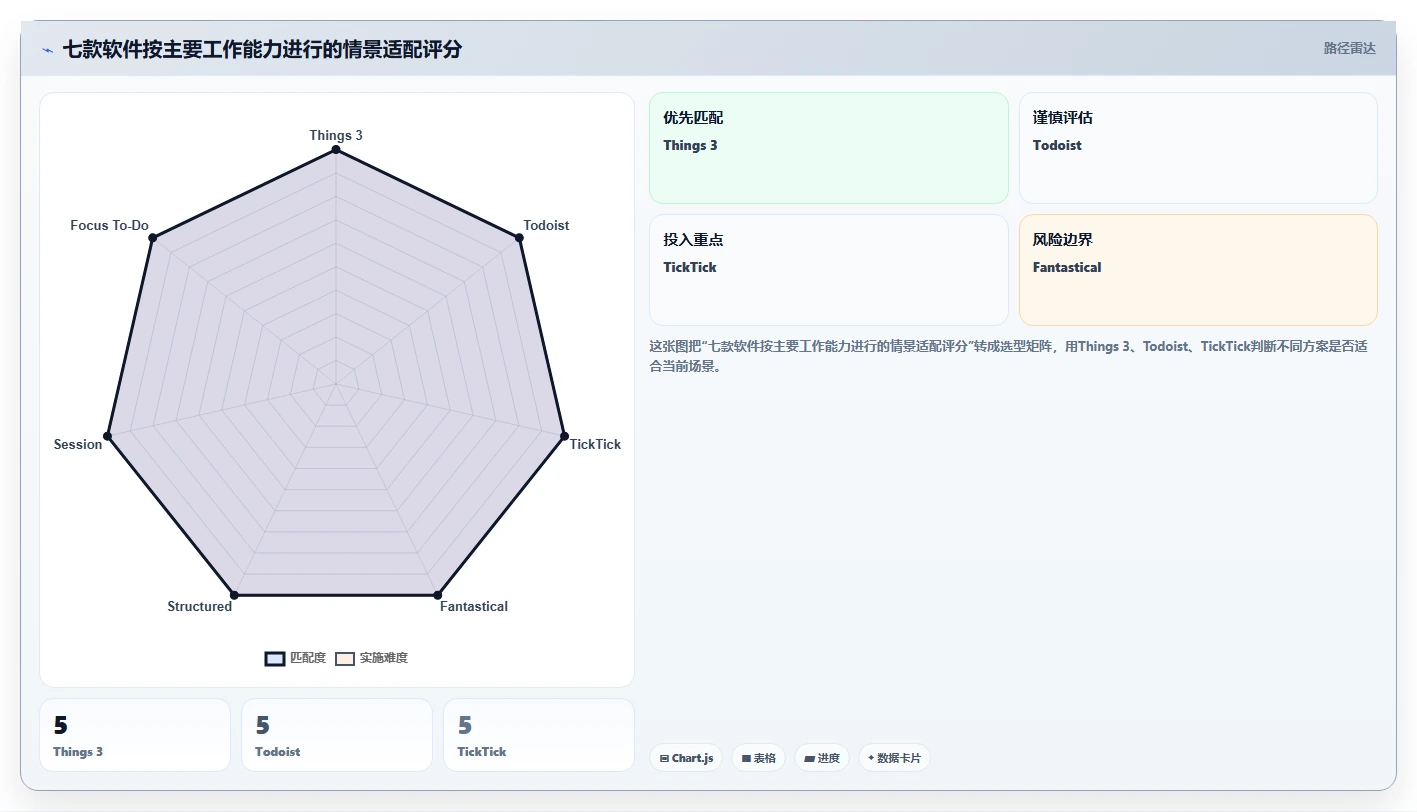Viewport: 1417px width, 812px height.
Task: Click the Todoist axis label on the radar
Action: (x=546, y=225)
